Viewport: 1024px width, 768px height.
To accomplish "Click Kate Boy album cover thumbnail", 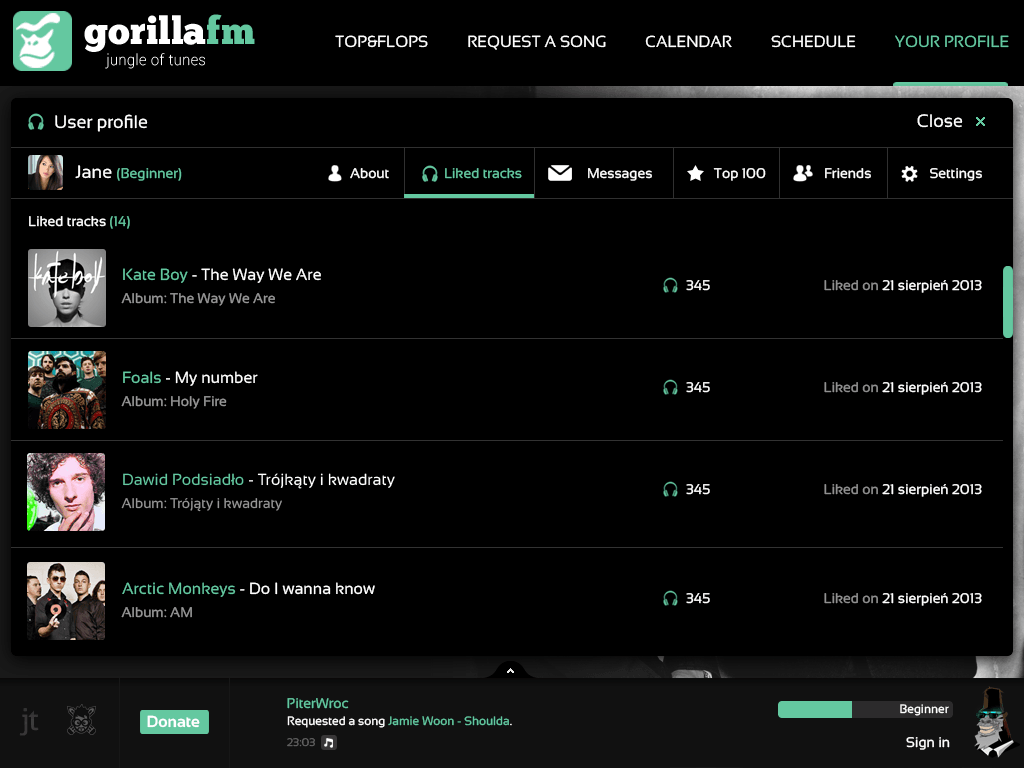I will pyautogui.click(x=67, y=287).
